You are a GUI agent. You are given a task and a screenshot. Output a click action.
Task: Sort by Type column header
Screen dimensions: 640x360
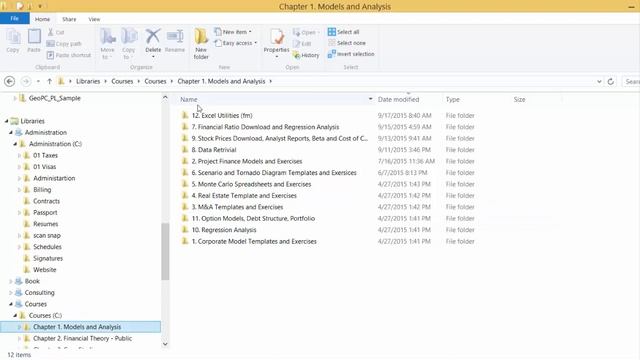[453, 99]
